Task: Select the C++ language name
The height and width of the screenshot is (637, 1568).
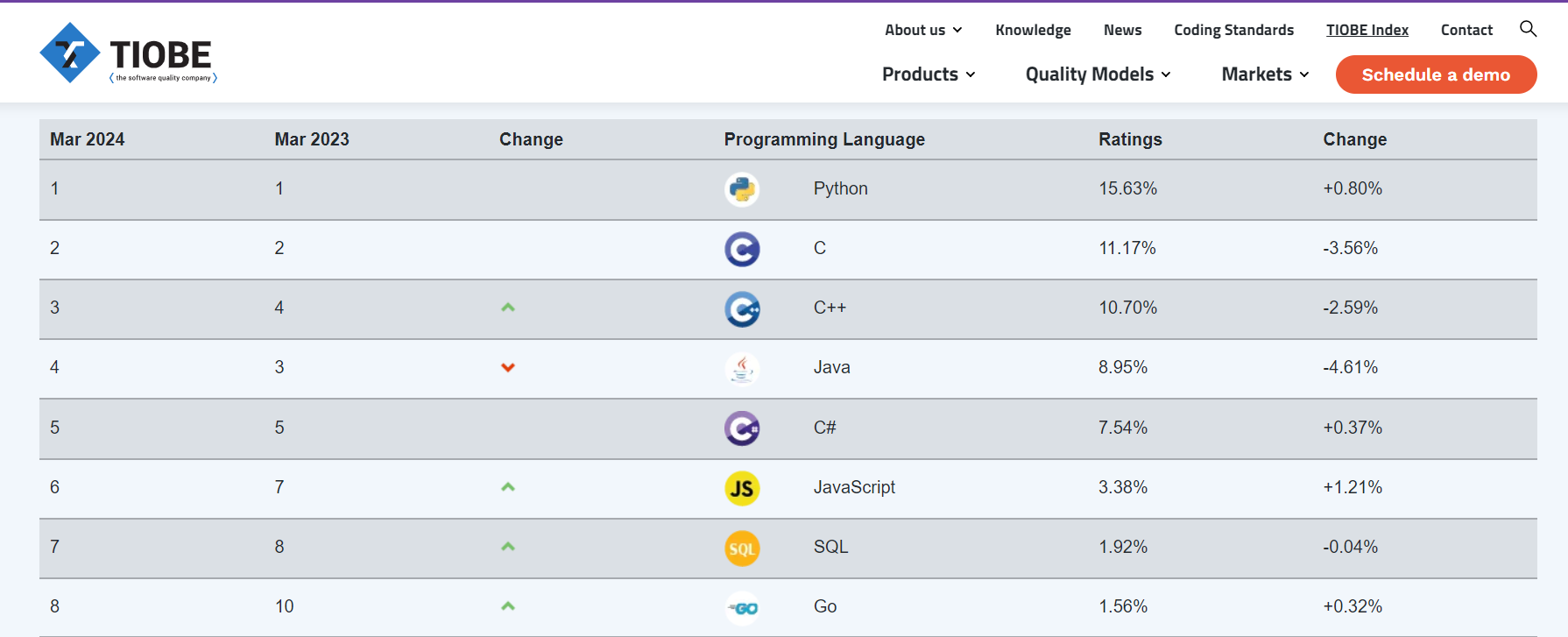Action: [830, 308]
